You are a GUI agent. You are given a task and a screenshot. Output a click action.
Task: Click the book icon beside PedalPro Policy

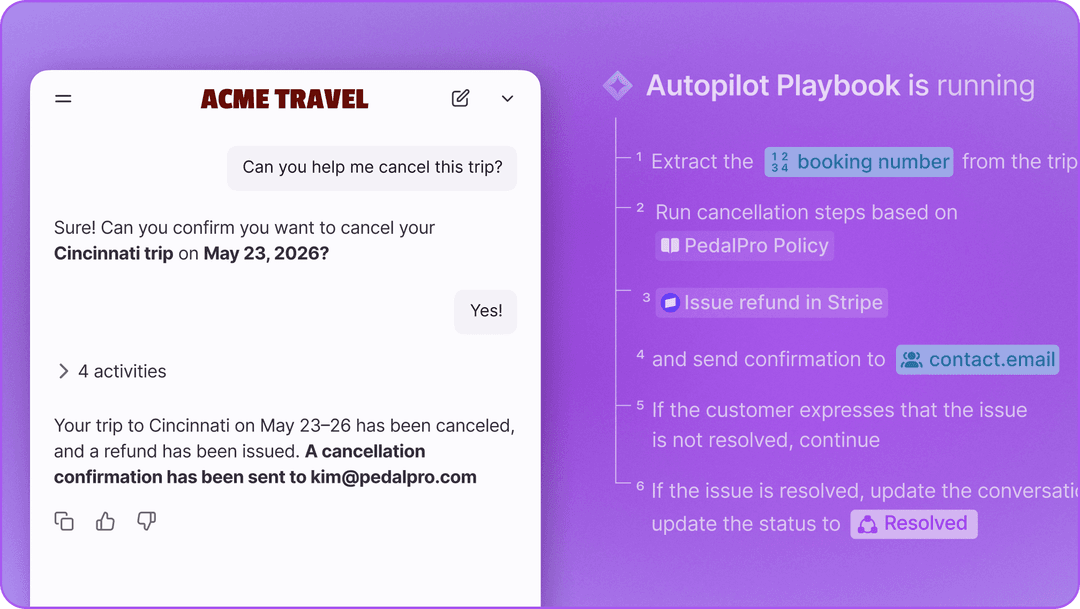pyautogui.click(x=670, y=246)
